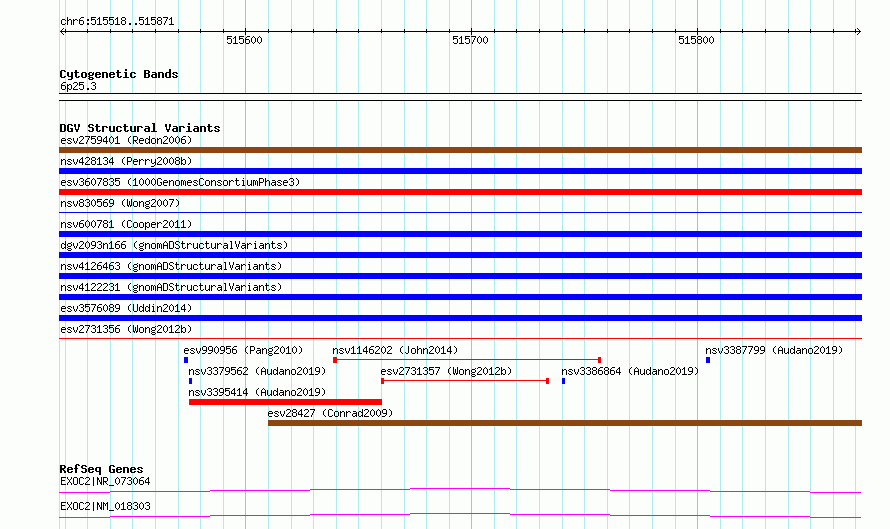Click the 515600 ruler tick label

pyautogui.click(x=244, y=40)
